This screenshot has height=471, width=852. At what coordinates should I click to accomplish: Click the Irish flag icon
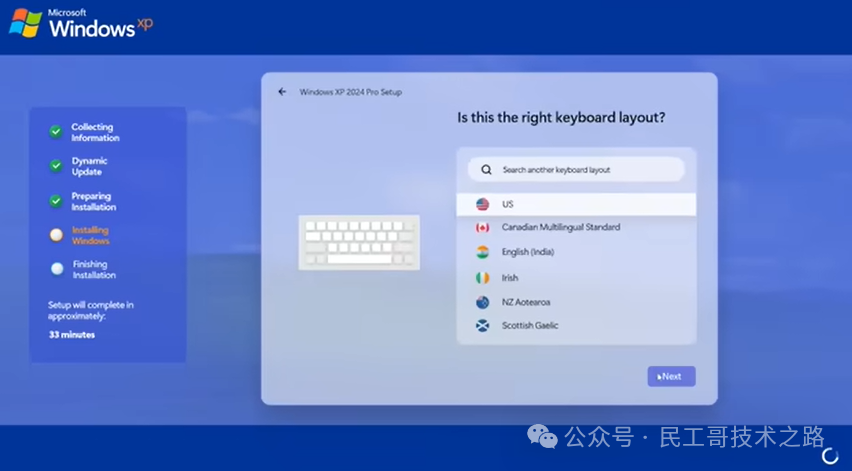point(483,278)
